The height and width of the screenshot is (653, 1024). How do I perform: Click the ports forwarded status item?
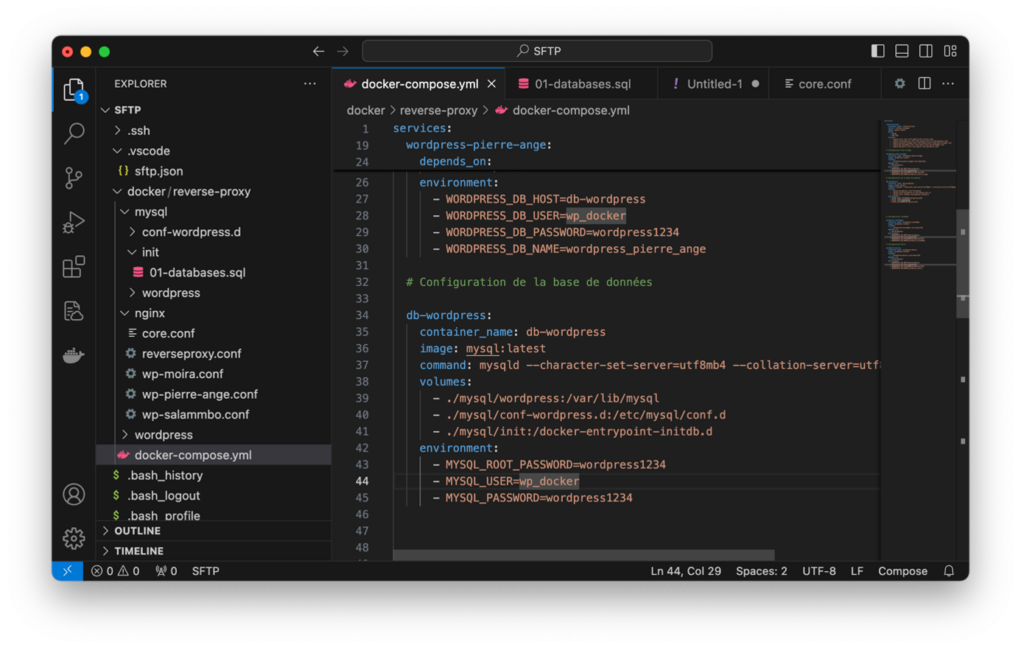[167, 571]
